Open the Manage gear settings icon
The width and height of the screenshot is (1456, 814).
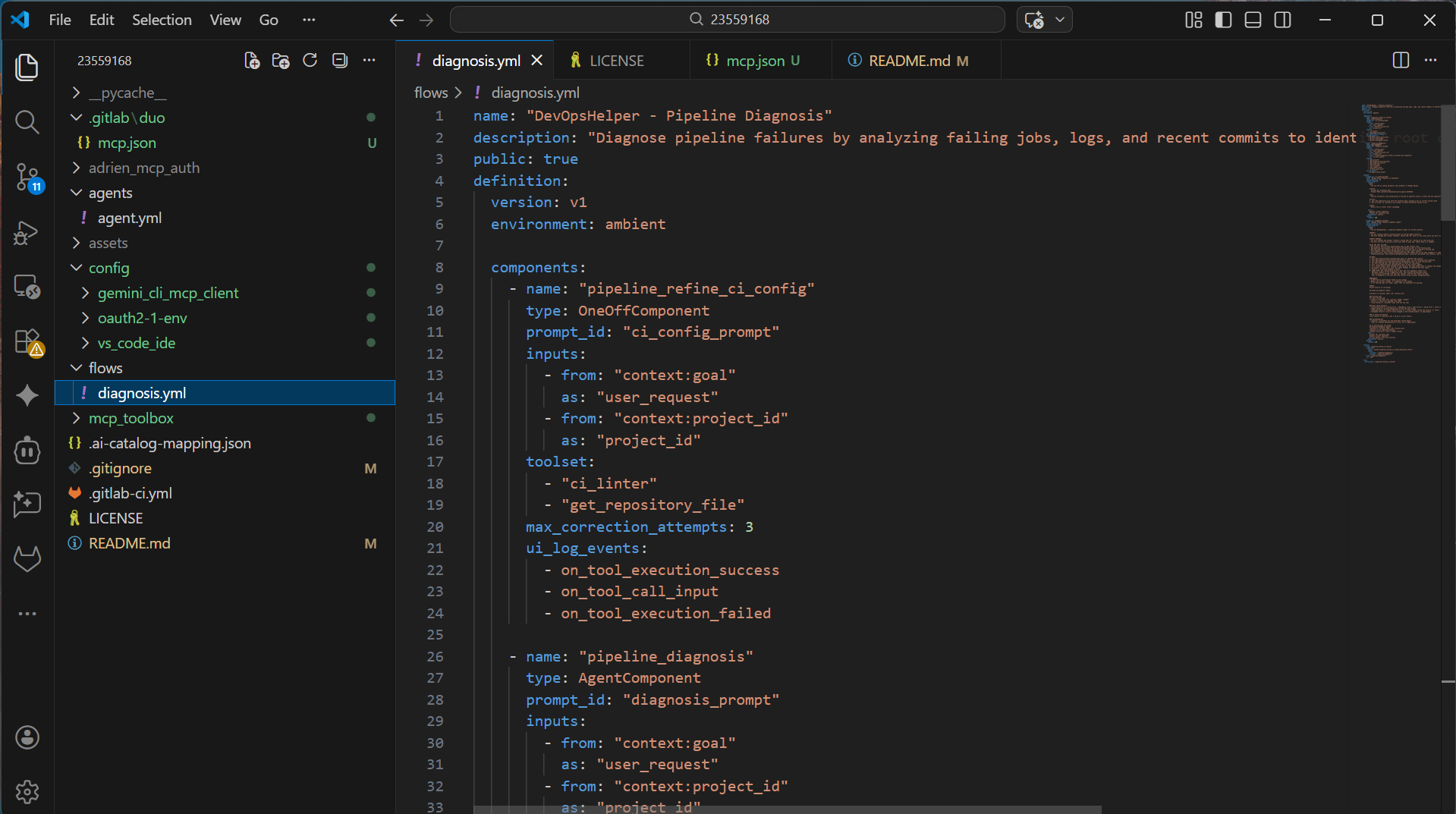(27, 791)
